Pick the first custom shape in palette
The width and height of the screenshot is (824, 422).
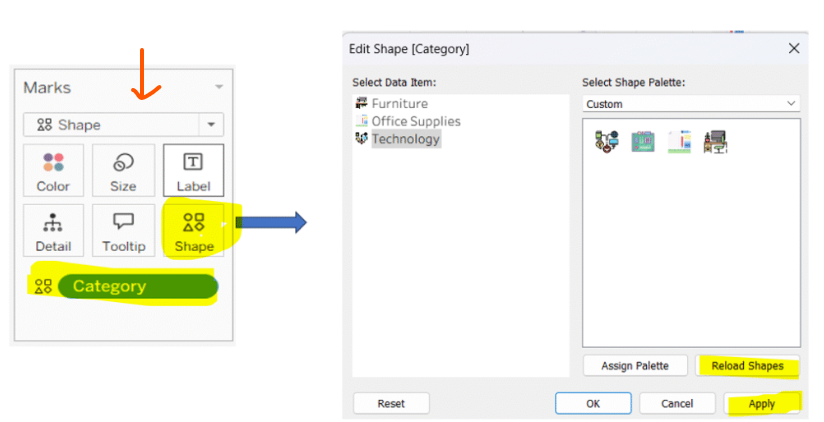[606, 142]
